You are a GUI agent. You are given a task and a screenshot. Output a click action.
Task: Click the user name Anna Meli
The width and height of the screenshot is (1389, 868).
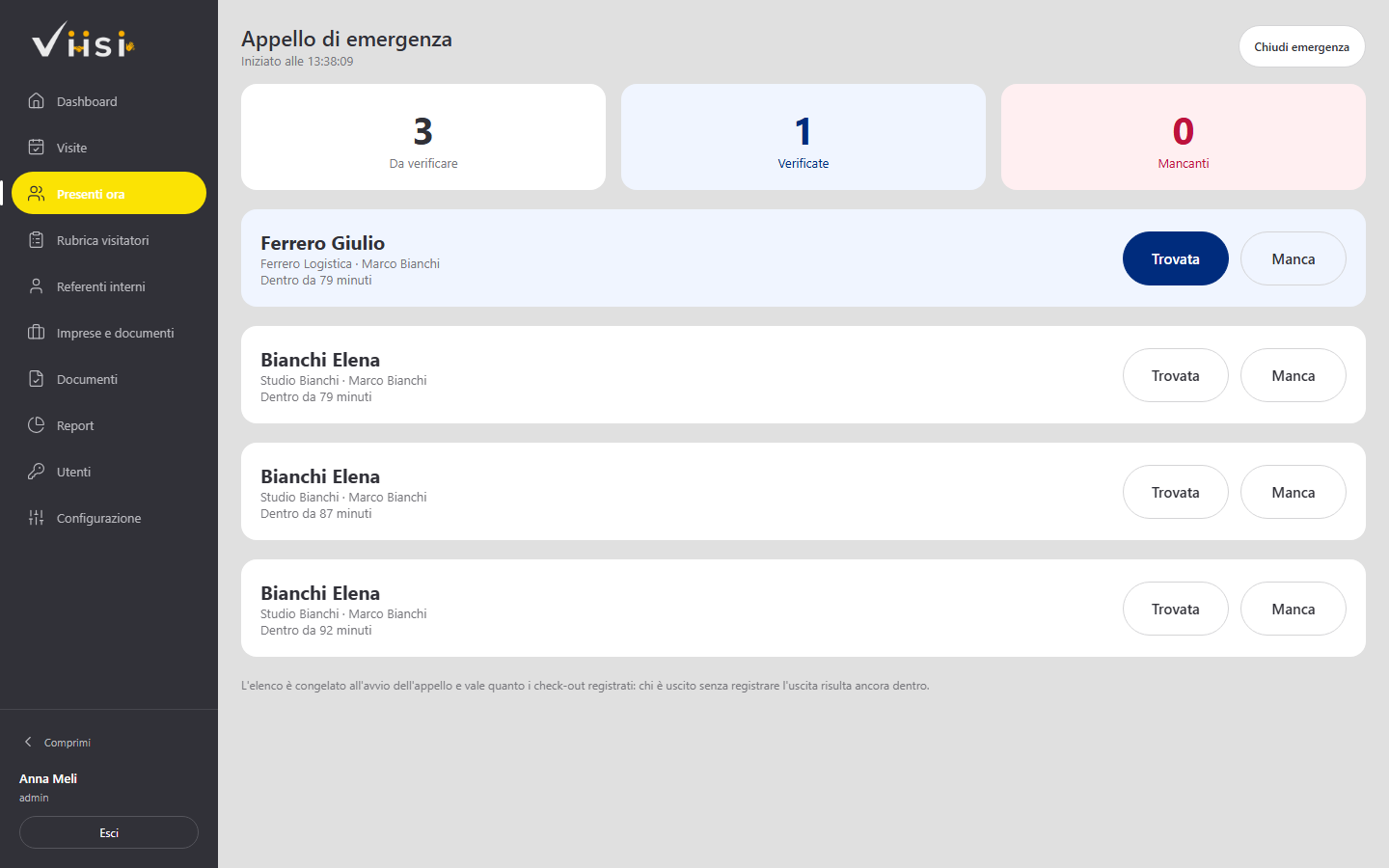click(x=48, y=778)
